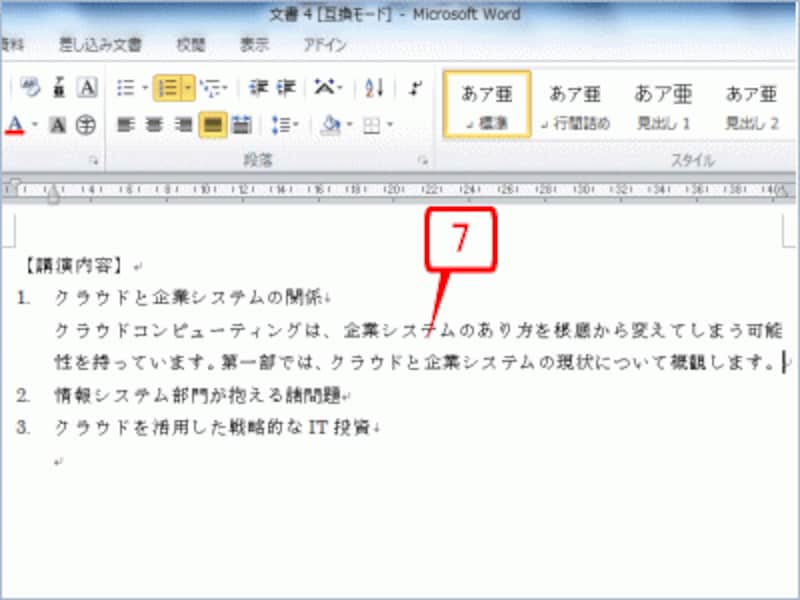Image resolution: width=800 pixels, height=600 pixels.
Task: Click the decrease indent icon
Action: coord(258,88)
